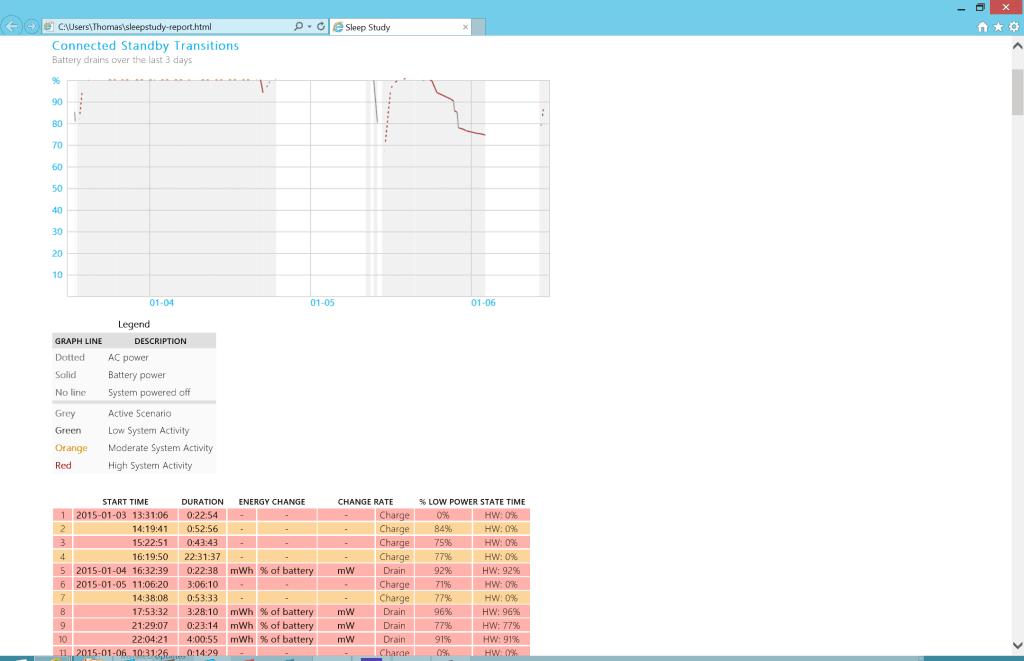Viewport: 1024px width, 661px height.
Task: Click the Drain label in row 5
Action: 394,571
